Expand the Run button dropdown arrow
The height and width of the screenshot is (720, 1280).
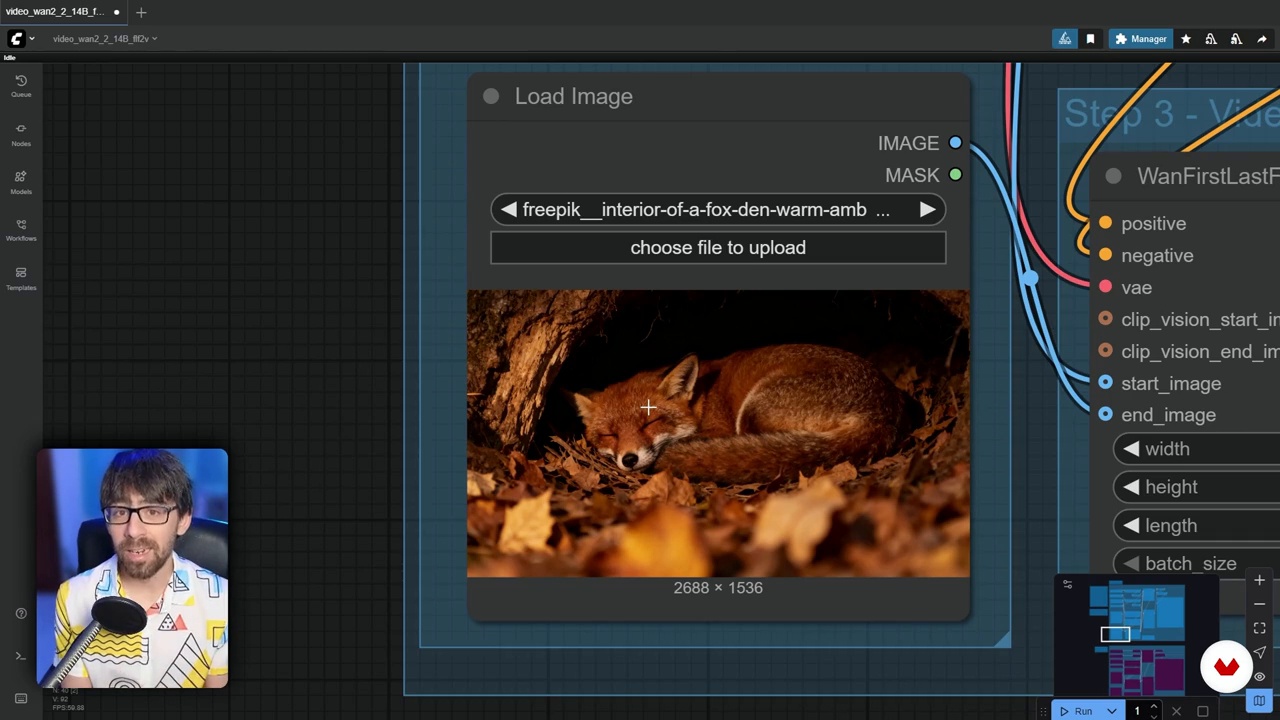click(1111, 711)
